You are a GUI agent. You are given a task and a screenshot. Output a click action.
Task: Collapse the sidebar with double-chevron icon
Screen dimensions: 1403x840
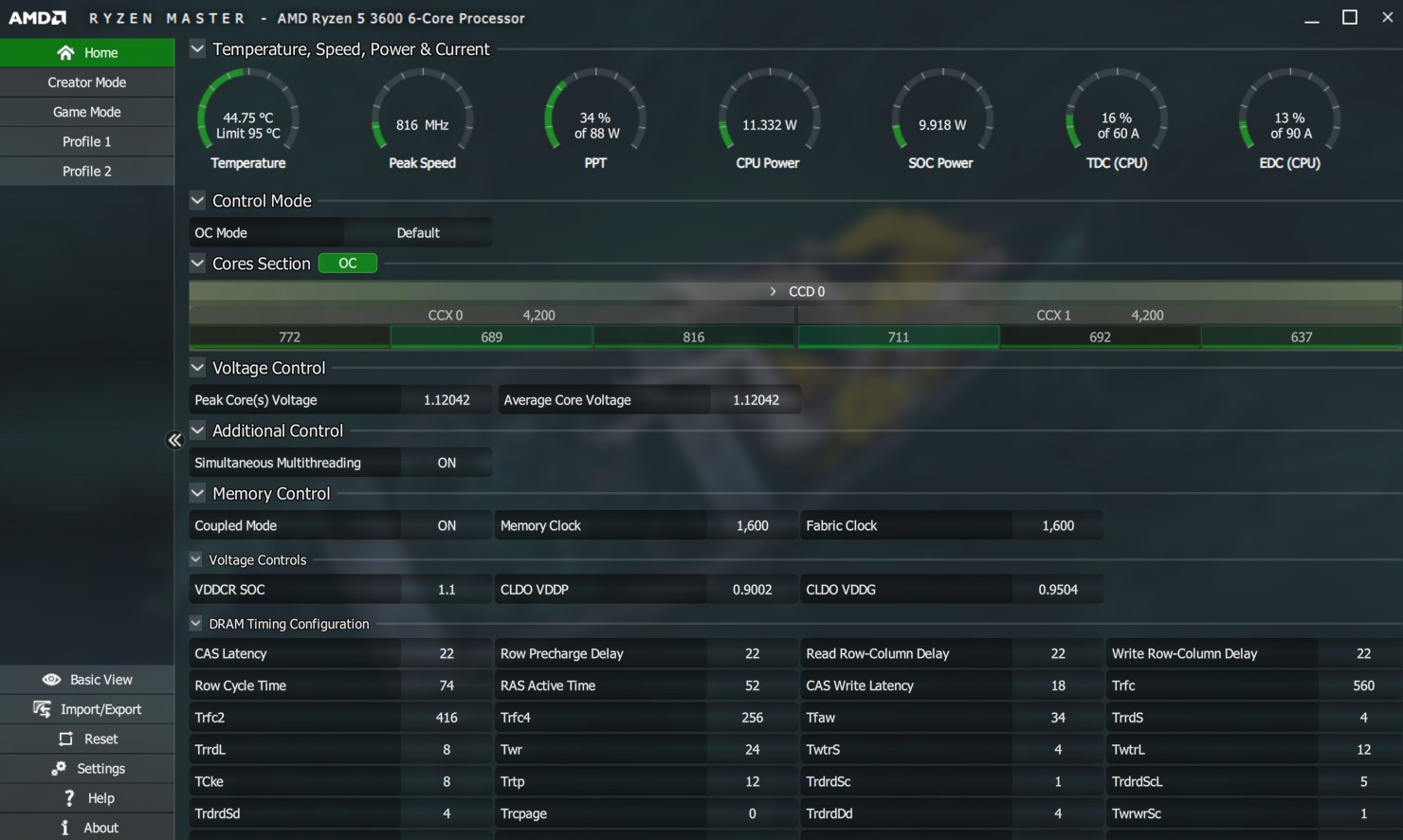pyautogui.click(x=174, y=440)
